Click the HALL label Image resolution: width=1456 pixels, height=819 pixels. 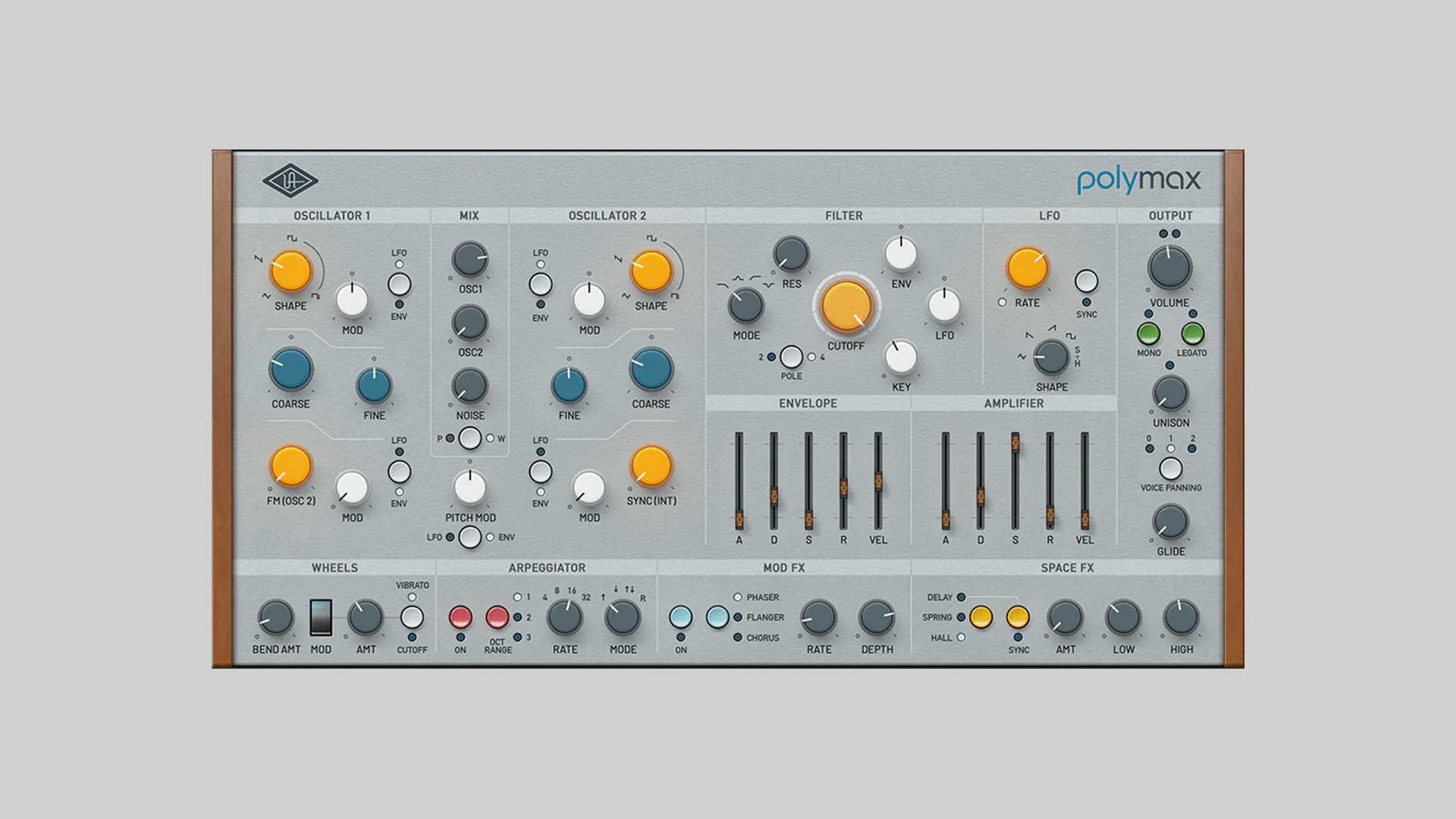tap(941, 638)
